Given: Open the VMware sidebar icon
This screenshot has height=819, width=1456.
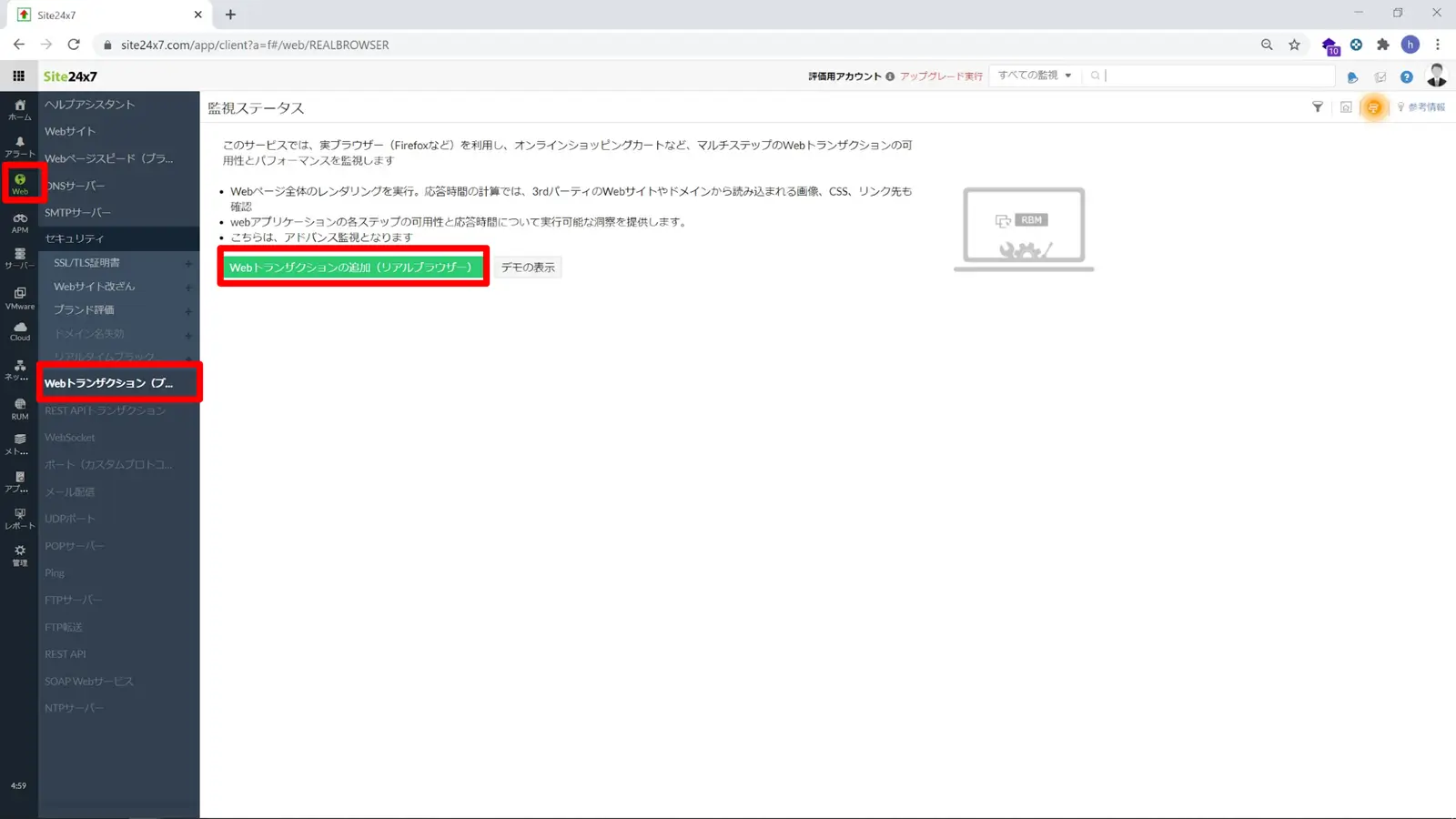Looking at the screenshot, I should tap(19, 298).
